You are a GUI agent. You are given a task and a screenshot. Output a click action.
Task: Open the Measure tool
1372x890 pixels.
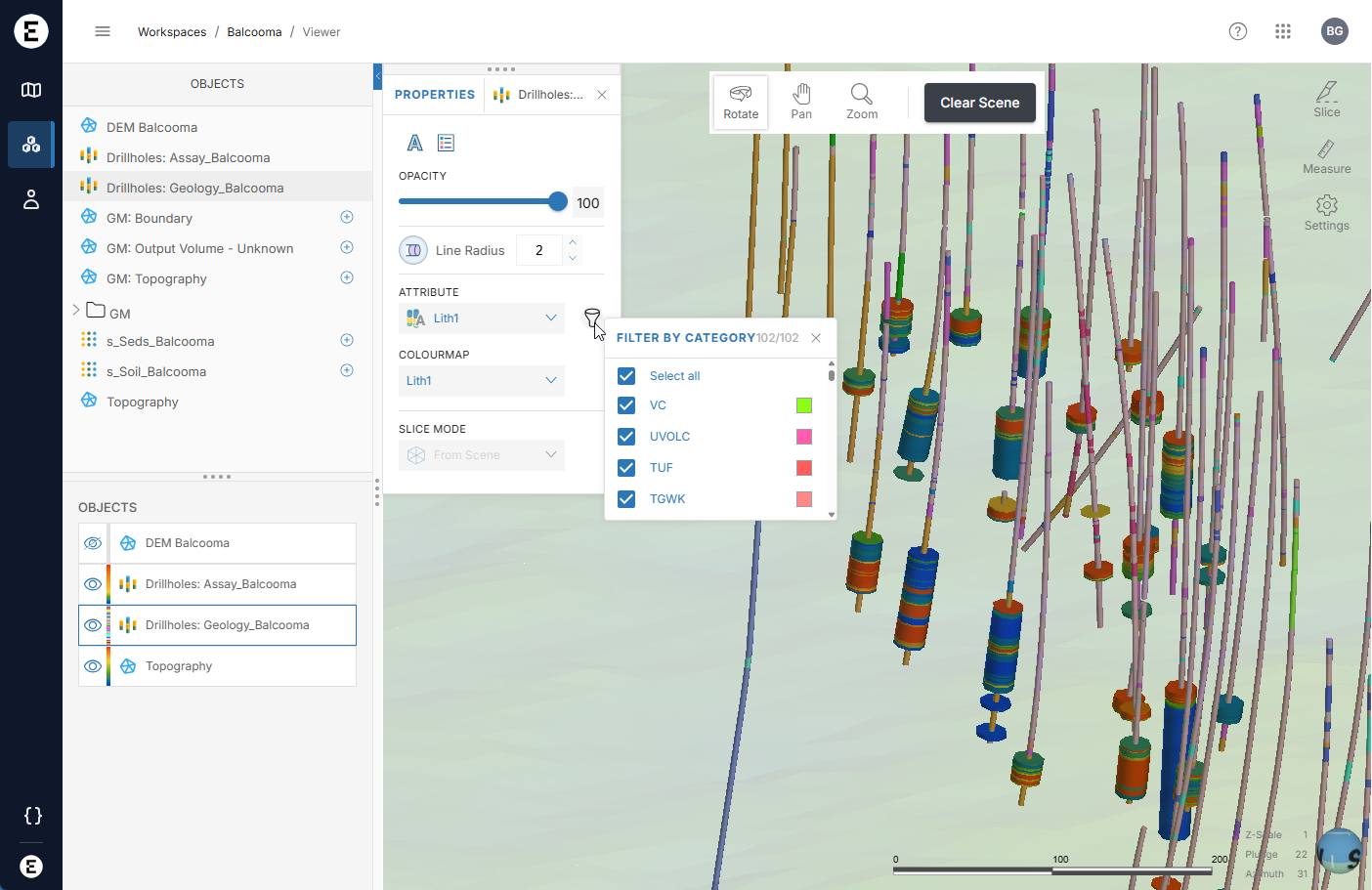1326,156
